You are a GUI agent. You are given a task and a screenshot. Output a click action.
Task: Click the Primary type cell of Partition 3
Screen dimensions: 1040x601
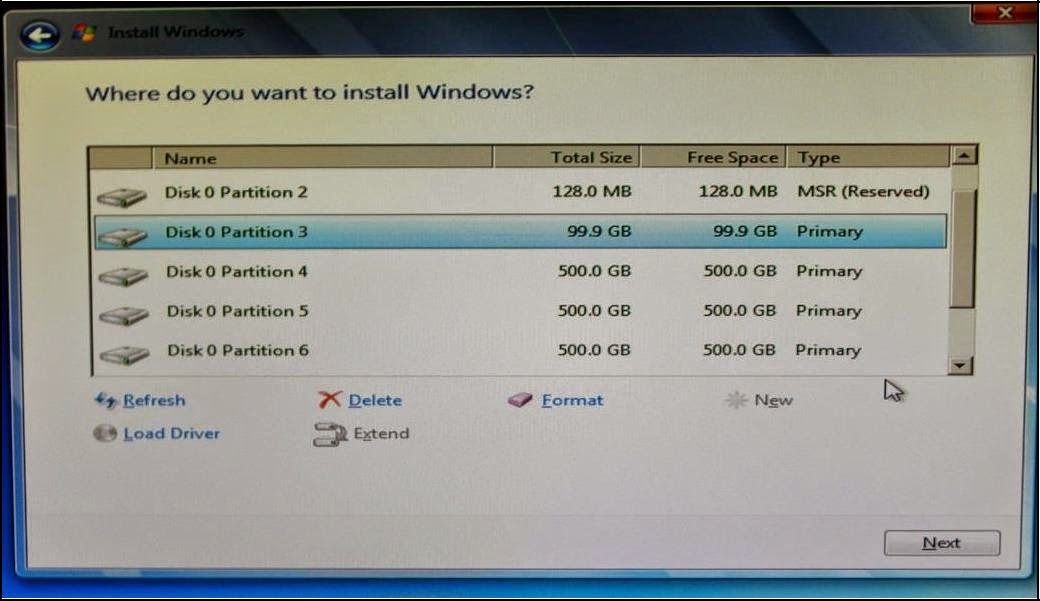click(x=830, y=232)
